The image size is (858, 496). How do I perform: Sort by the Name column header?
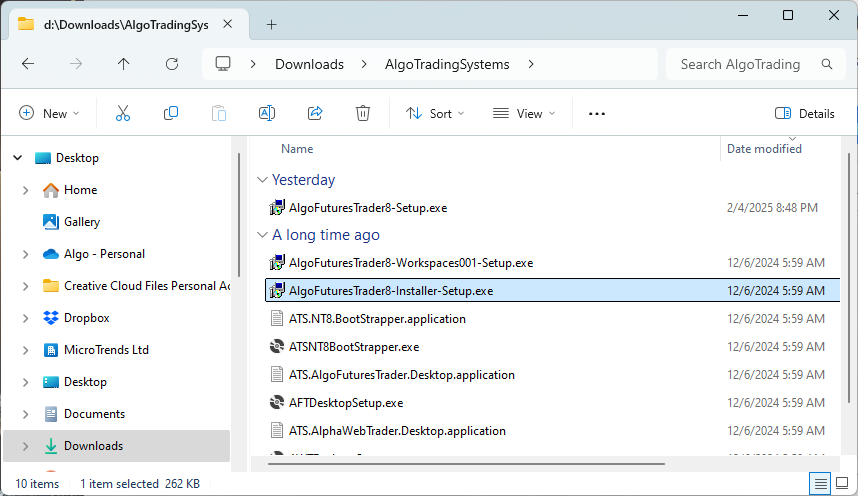point(297,148)
